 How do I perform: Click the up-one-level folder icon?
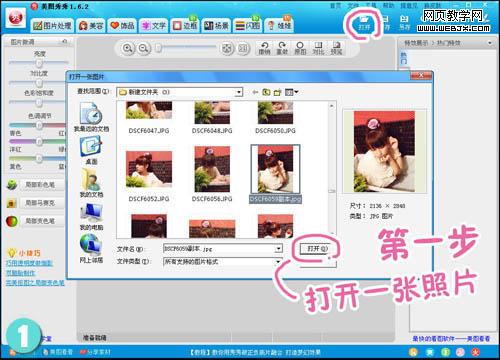click(266, 92)
